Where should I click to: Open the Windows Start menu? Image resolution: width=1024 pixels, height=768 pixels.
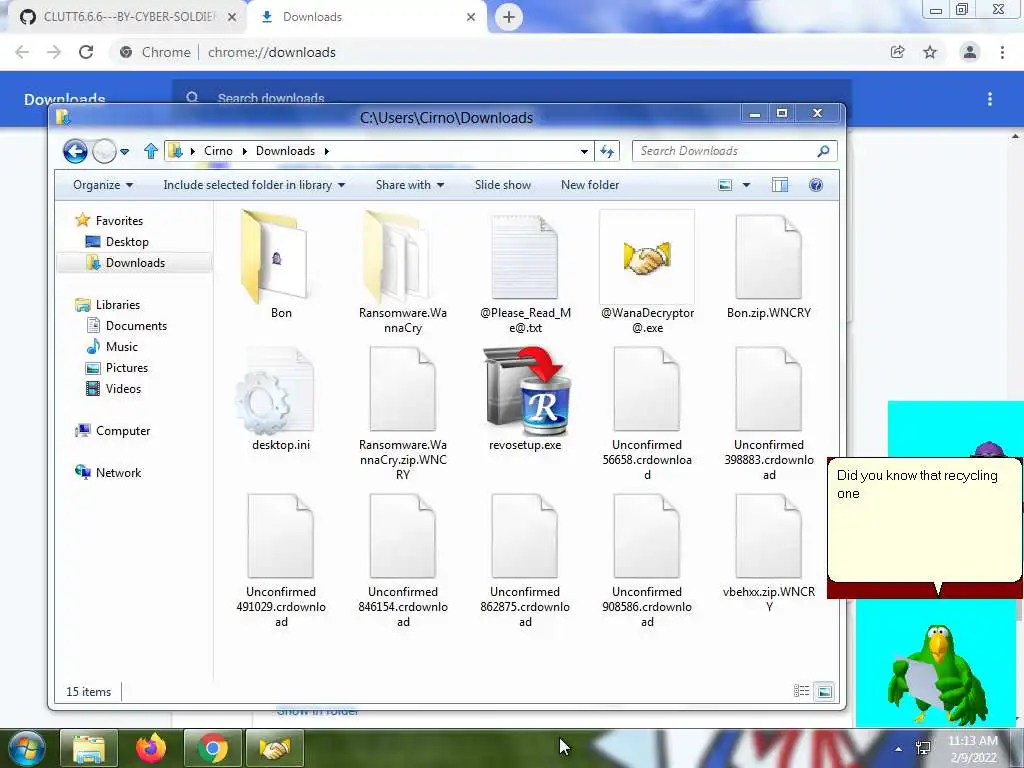click(x=25, y=748)
